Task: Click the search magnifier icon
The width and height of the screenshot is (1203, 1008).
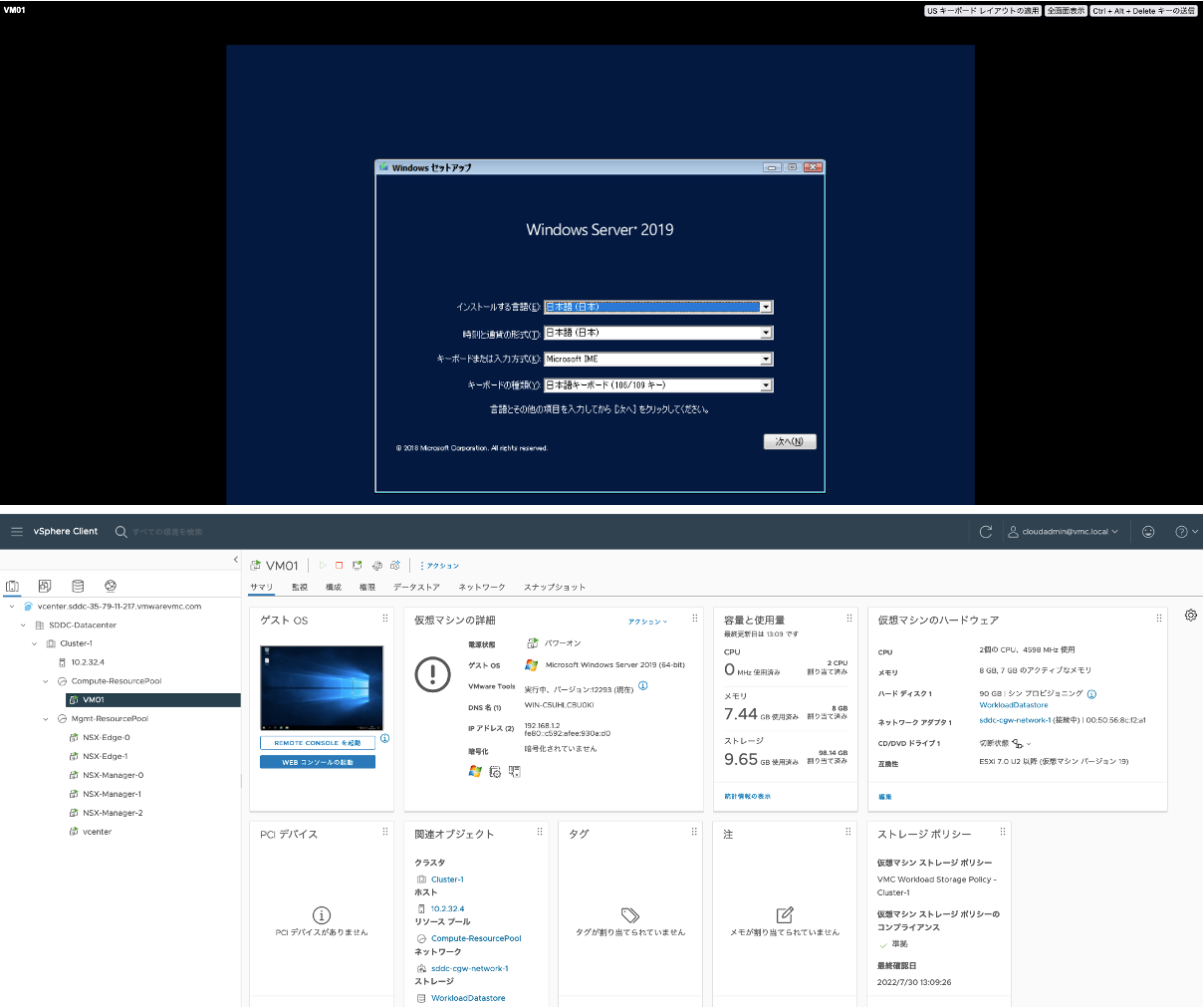Action: pos(120,532)
